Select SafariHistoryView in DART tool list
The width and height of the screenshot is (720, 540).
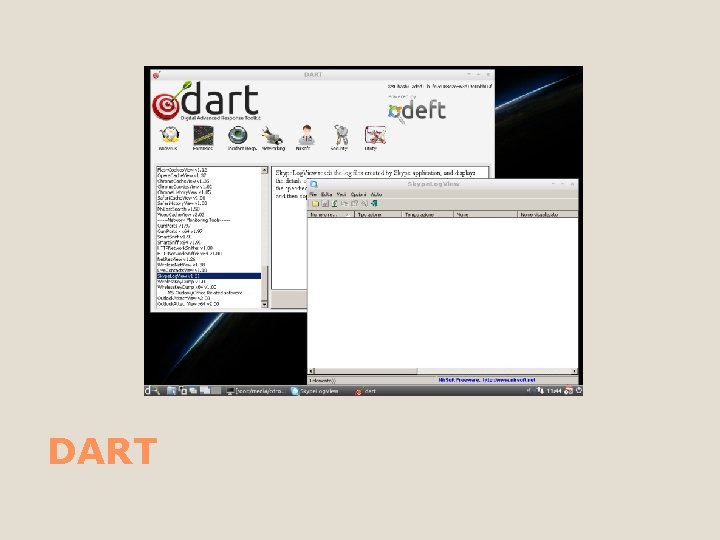coord(182,203)
